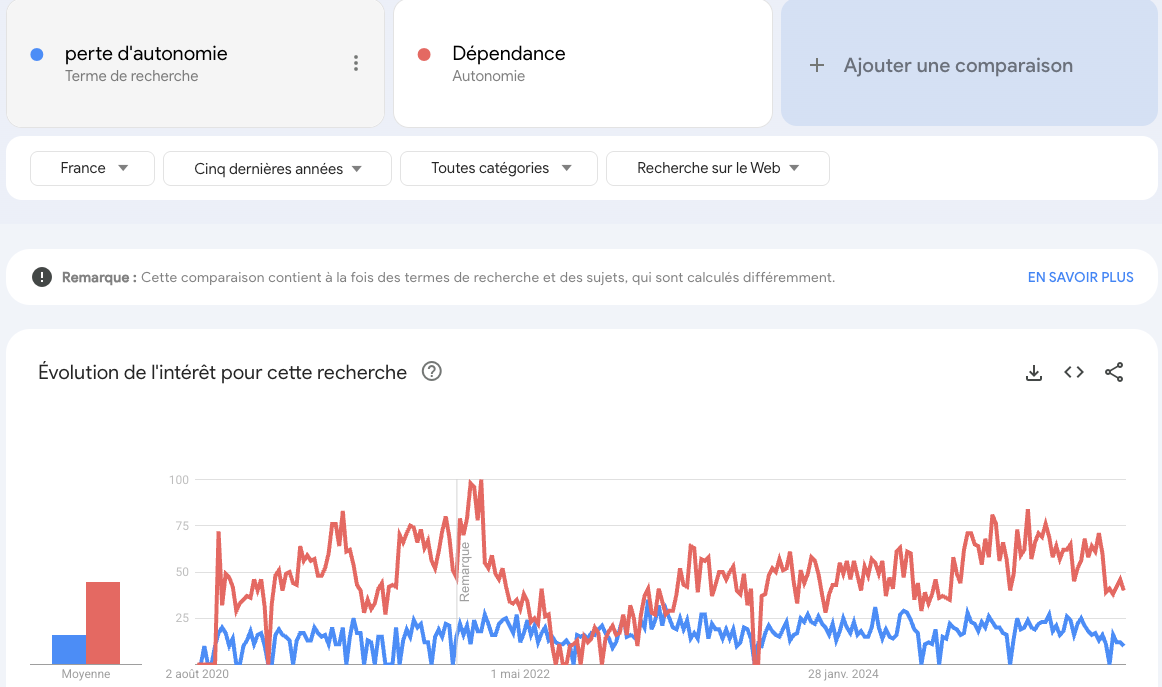Screen dimensions: 1162x687
Task: Open the download icon to export chart data
Action: coord(1033,372)
